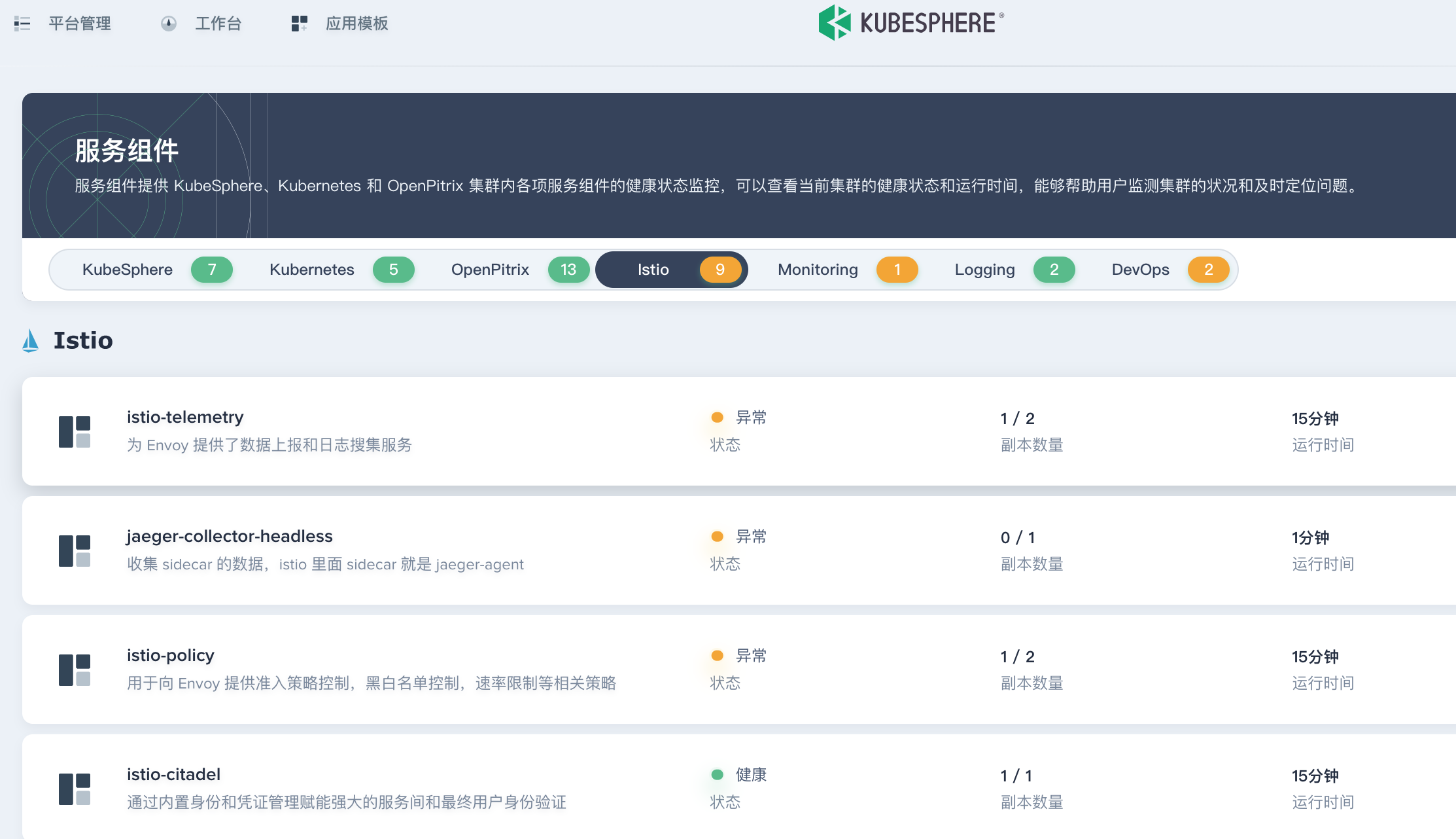The image size is (1456, 839).
Task: Click the Istio sailboat icon
Action: click(x=30, y=341)
